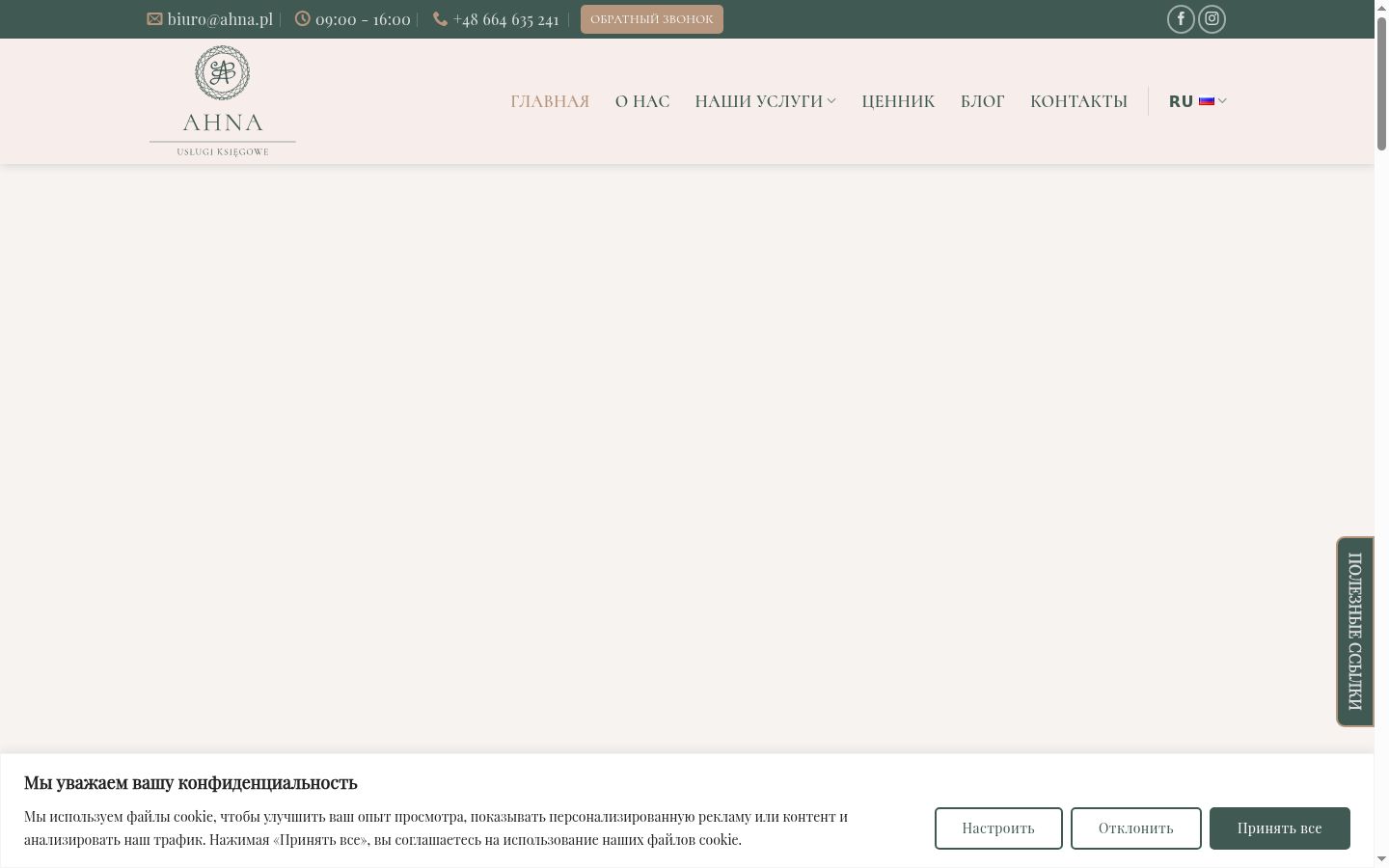The image size is (1389, 868).
Task: Open the biuro@ahna.pl email link
Action: (x=220, y=19)
